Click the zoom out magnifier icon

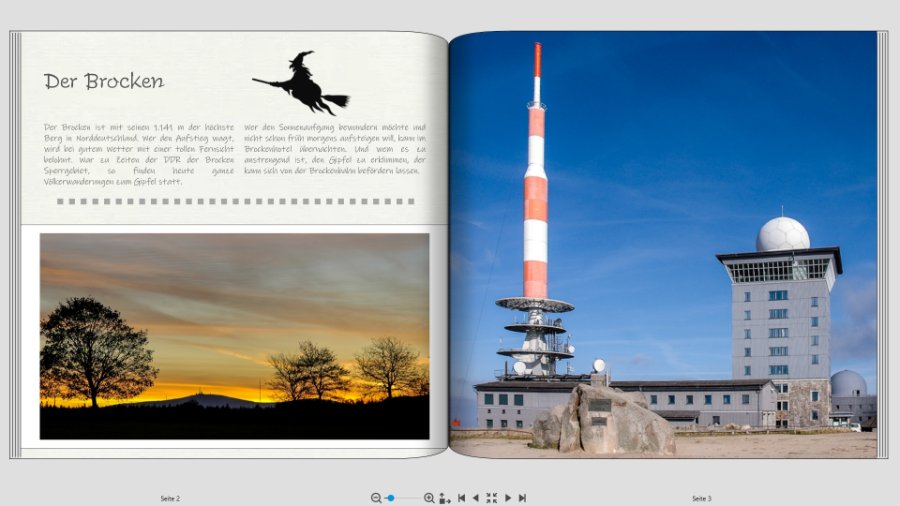pyautogui.click(x=376, y=498)
